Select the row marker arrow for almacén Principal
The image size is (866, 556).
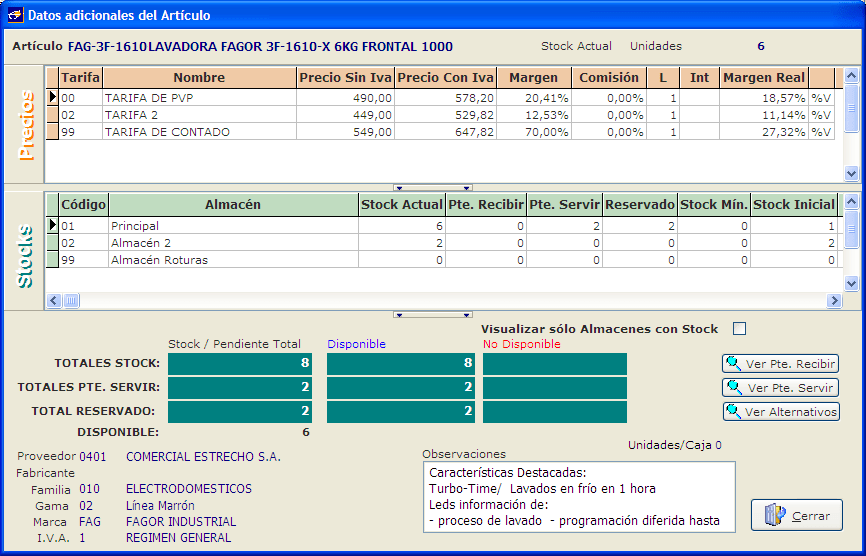pos(52,226)
